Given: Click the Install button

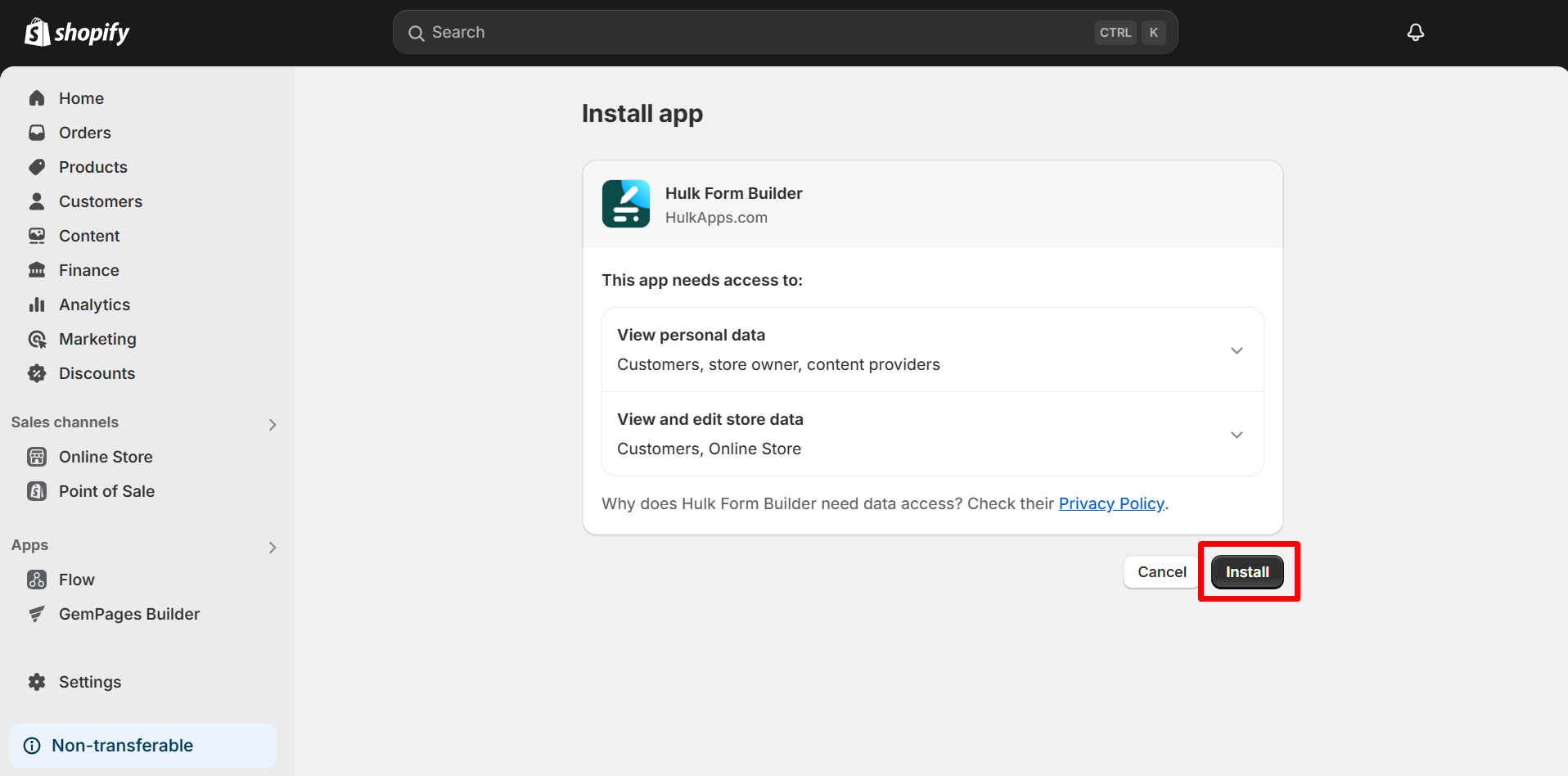Looking at the screenshot, I should 1247,571.
